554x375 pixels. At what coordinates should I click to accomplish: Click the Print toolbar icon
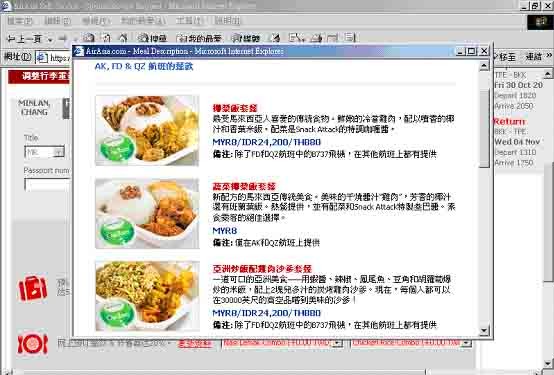tap(316, 38)
